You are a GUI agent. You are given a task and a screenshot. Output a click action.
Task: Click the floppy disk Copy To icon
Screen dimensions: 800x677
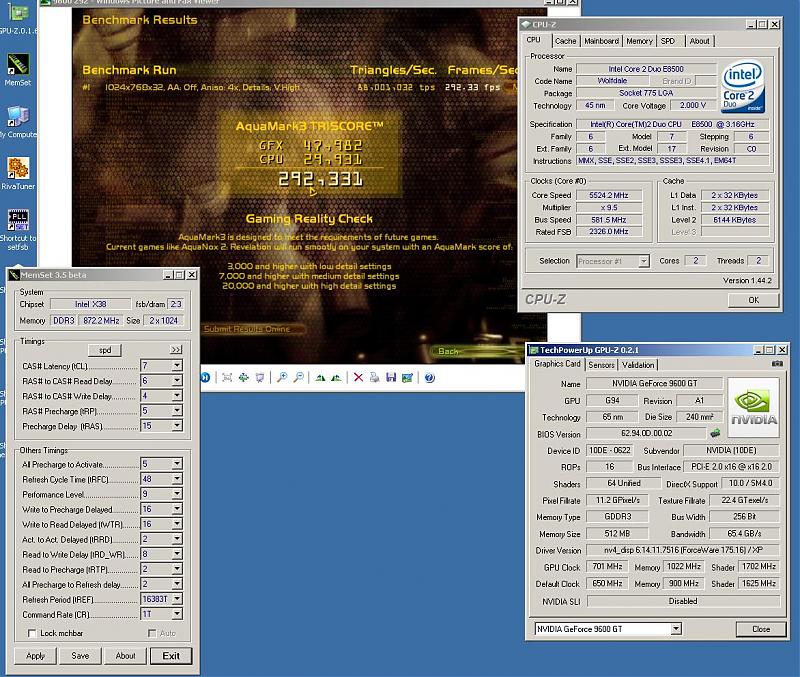click(x=391, y=378)
